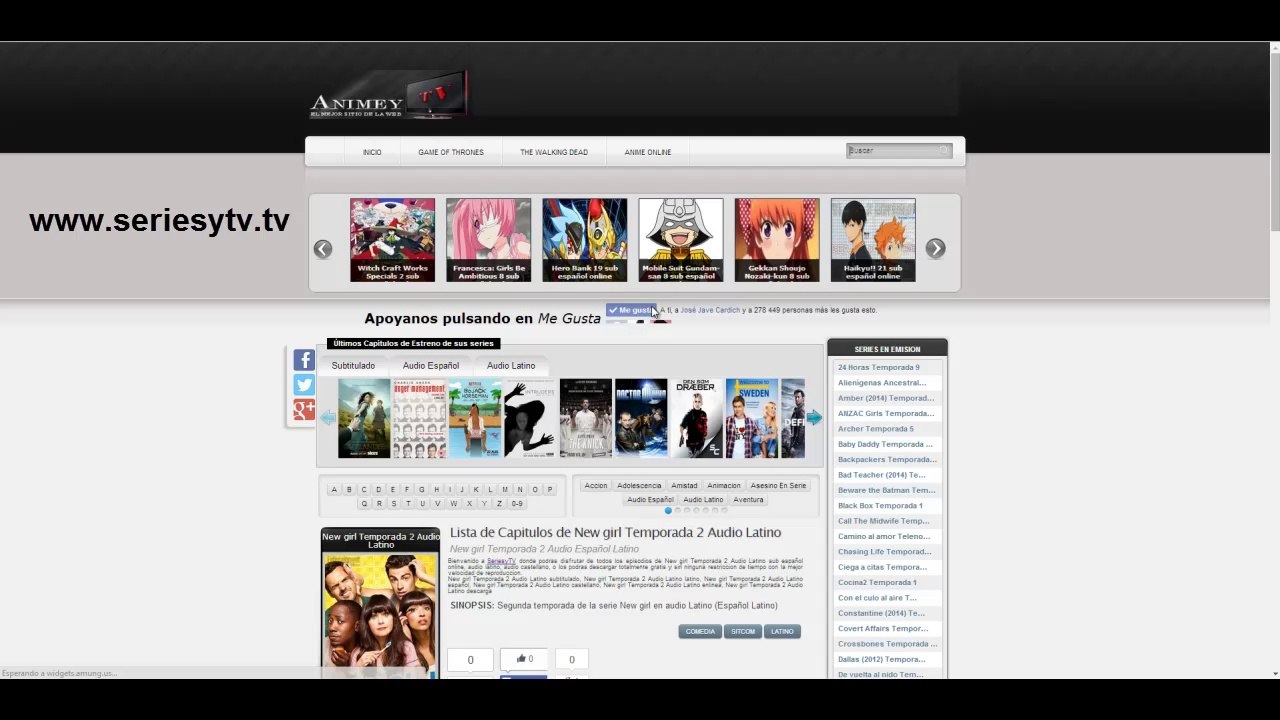
Task: Click the COMEDIA tag button
Action: click(x=700, y=631)
